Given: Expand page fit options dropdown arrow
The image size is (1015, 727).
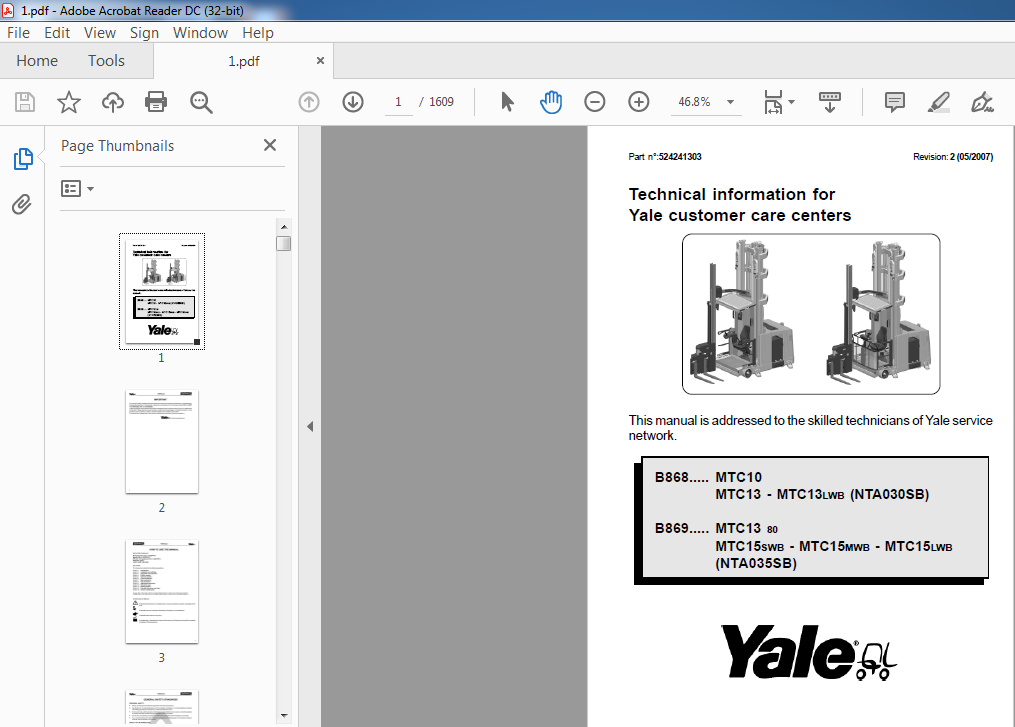Looking at the screenshot, I should [791, 102].
